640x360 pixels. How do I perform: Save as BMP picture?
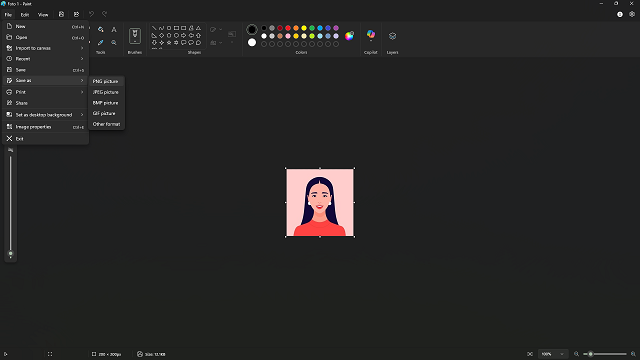coord(107,103)
